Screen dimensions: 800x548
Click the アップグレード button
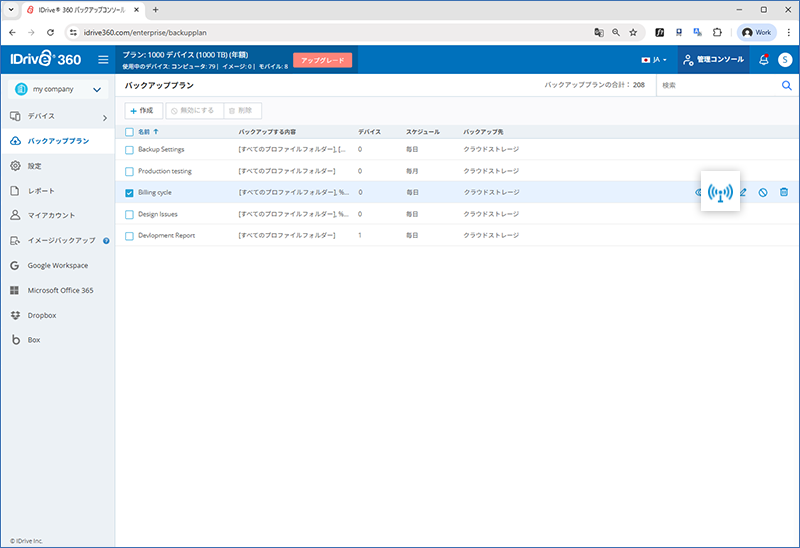pos(322,60)
